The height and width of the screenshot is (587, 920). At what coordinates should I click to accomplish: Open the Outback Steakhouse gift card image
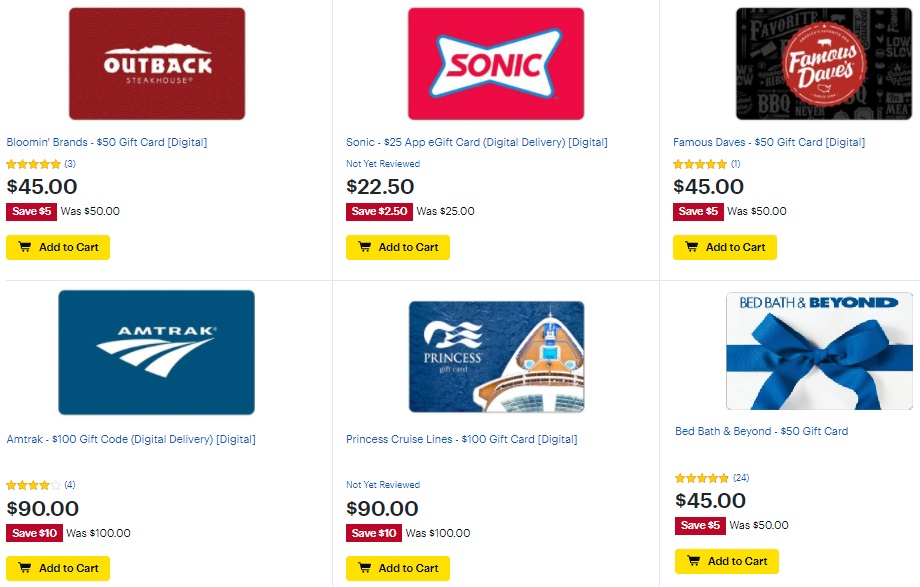pos(155,63)
